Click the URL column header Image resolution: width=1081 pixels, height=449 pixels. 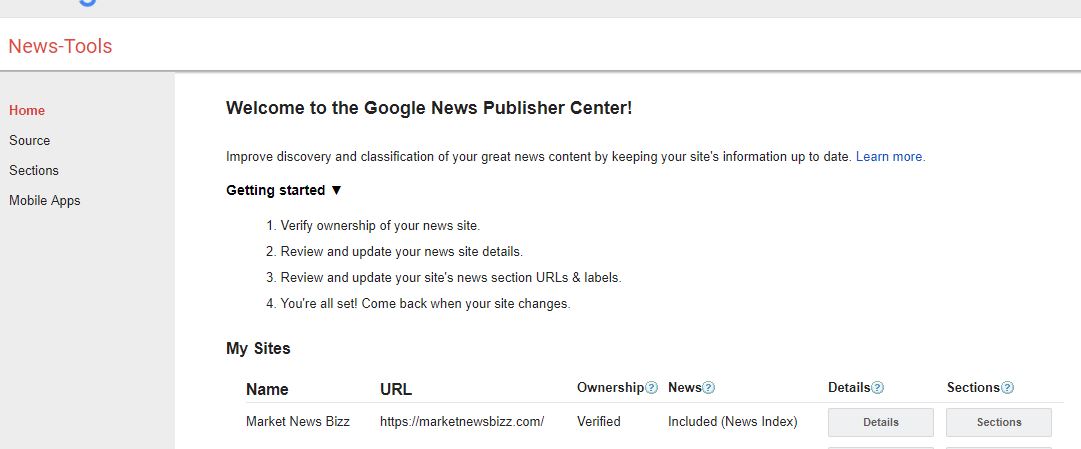[396, 389]
